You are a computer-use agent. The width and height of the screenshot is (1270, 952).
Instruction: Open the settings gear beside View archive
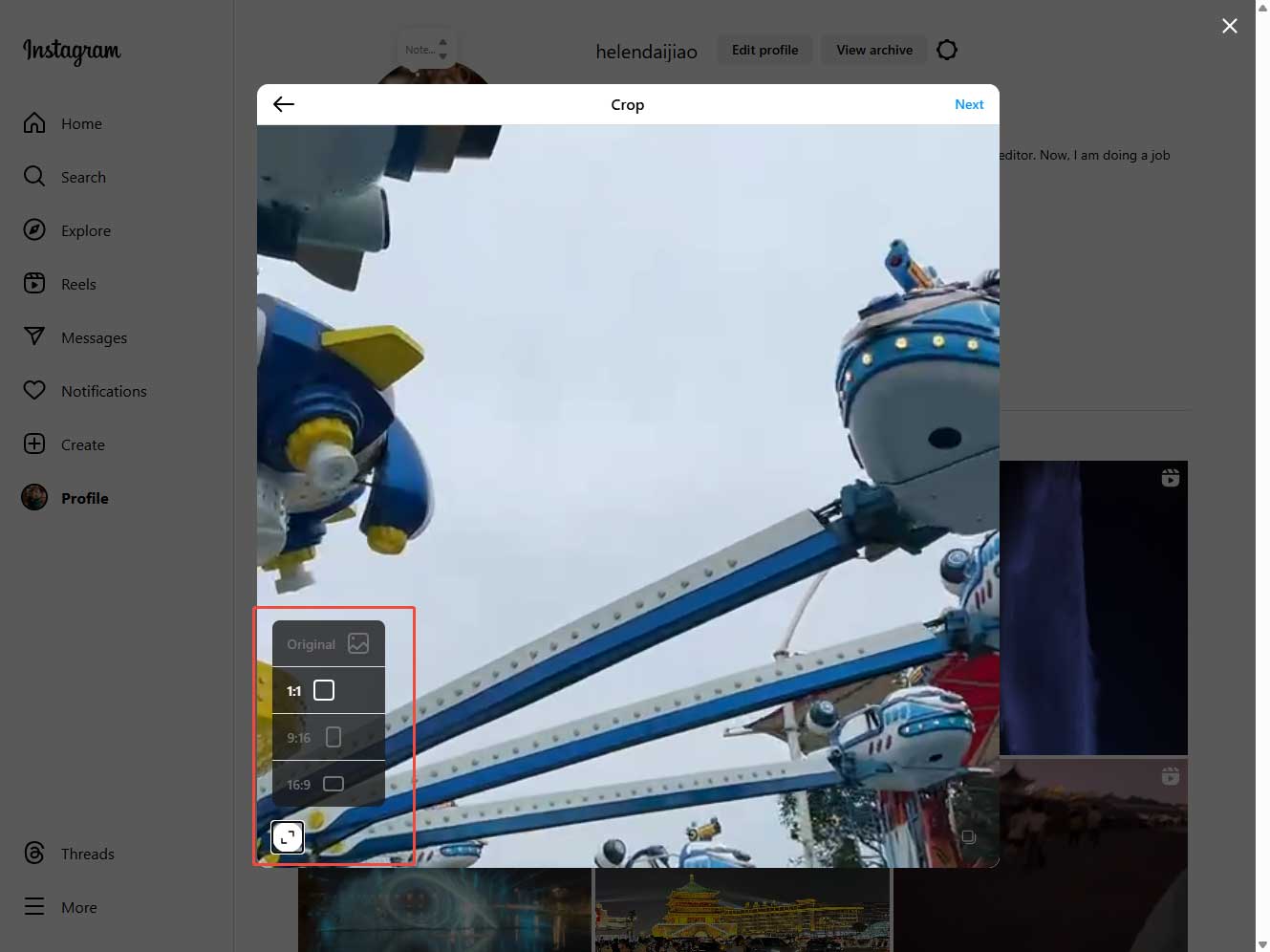pos(947,49)
